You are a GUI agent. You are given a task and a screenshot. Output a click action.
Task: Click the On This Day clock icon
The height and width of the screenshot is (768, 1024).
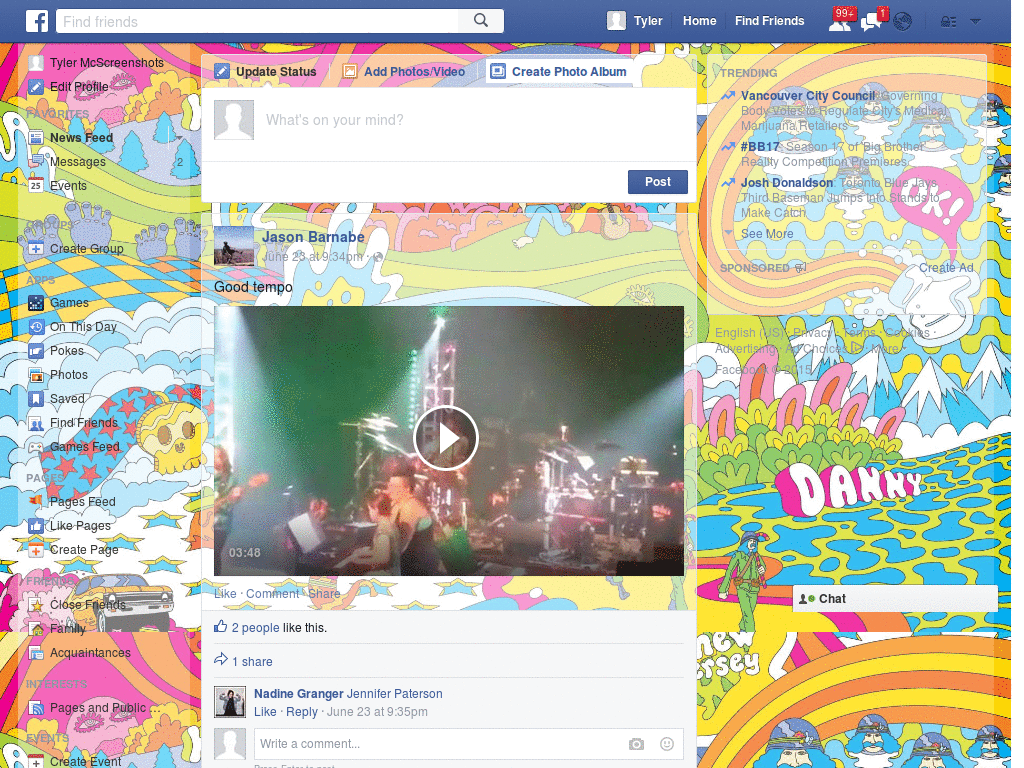pos(36,327)
